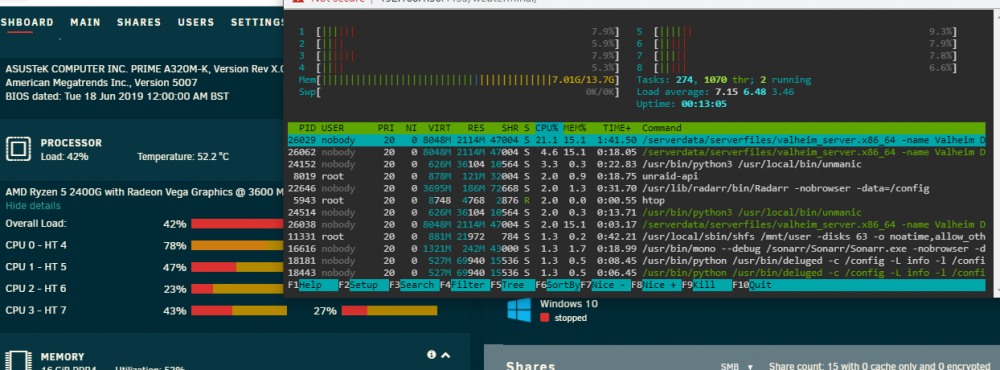The height and width of the screenshot is (370, 1000).
Task: Click F9 Kill in htop
Action: [707, 285]
